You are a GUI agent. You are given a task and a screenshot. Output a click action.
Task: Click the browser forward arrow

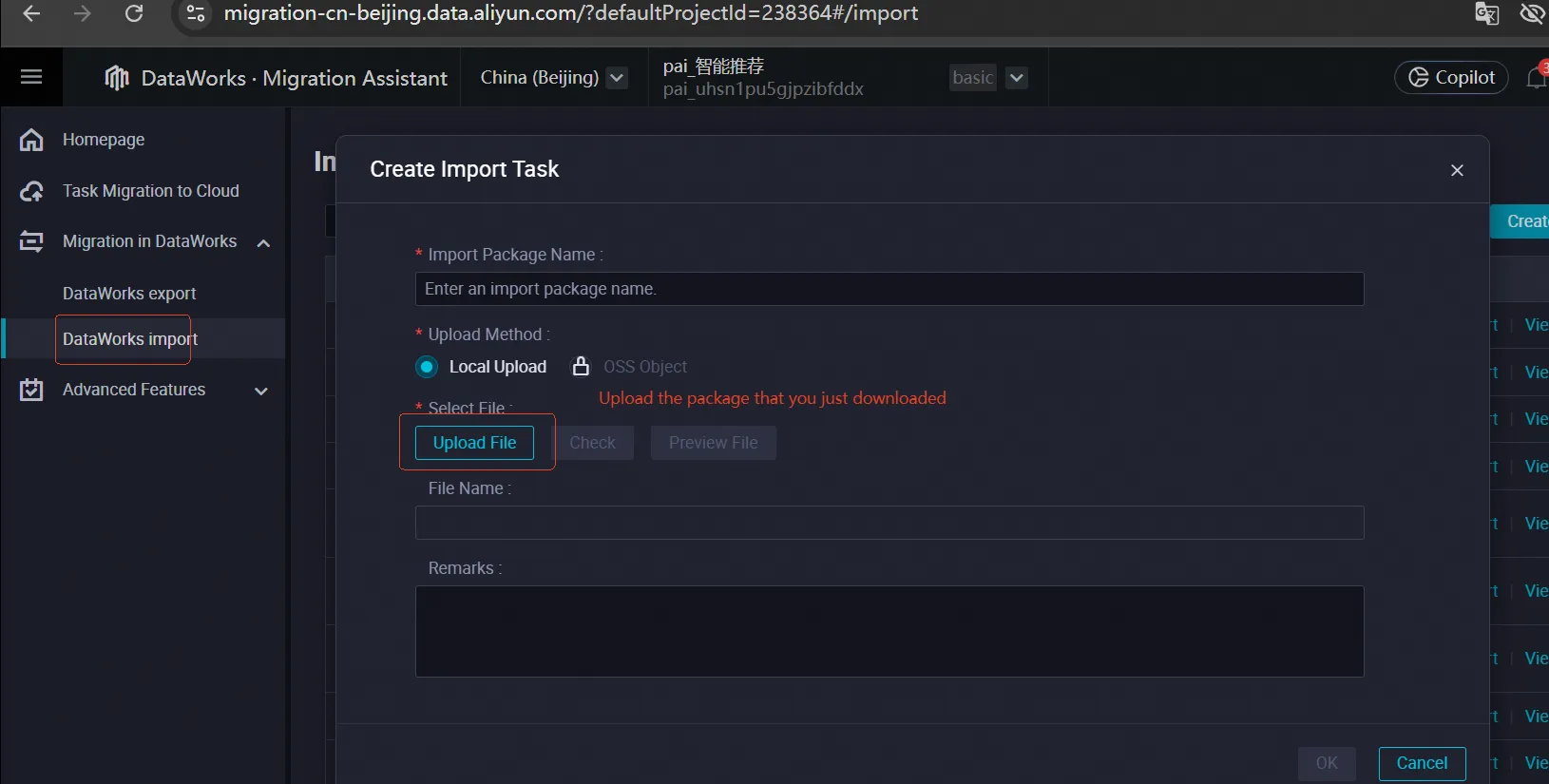pos(83,13)
